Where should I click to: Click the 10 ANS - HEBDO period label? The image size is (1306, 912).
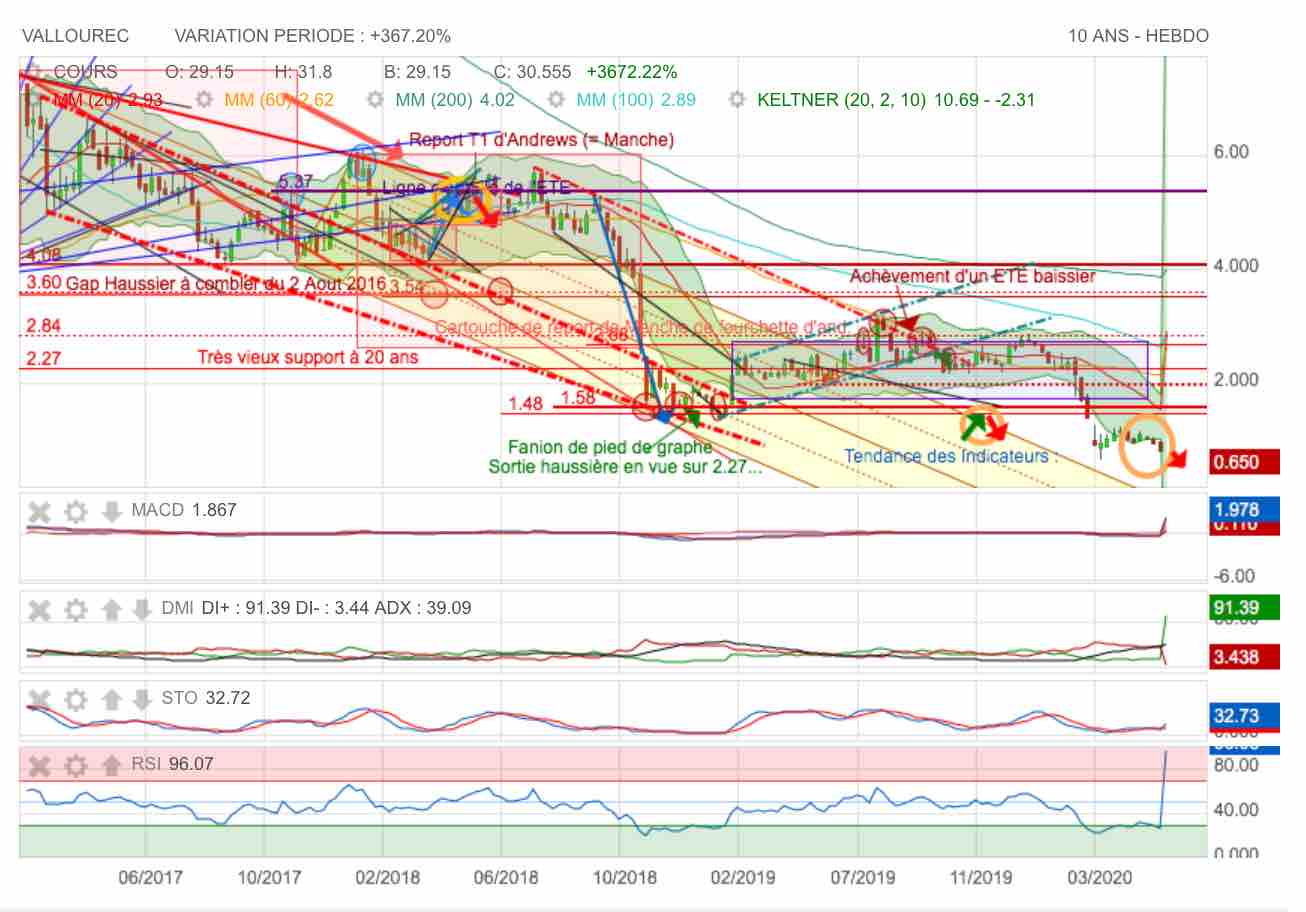(1138, 36)
